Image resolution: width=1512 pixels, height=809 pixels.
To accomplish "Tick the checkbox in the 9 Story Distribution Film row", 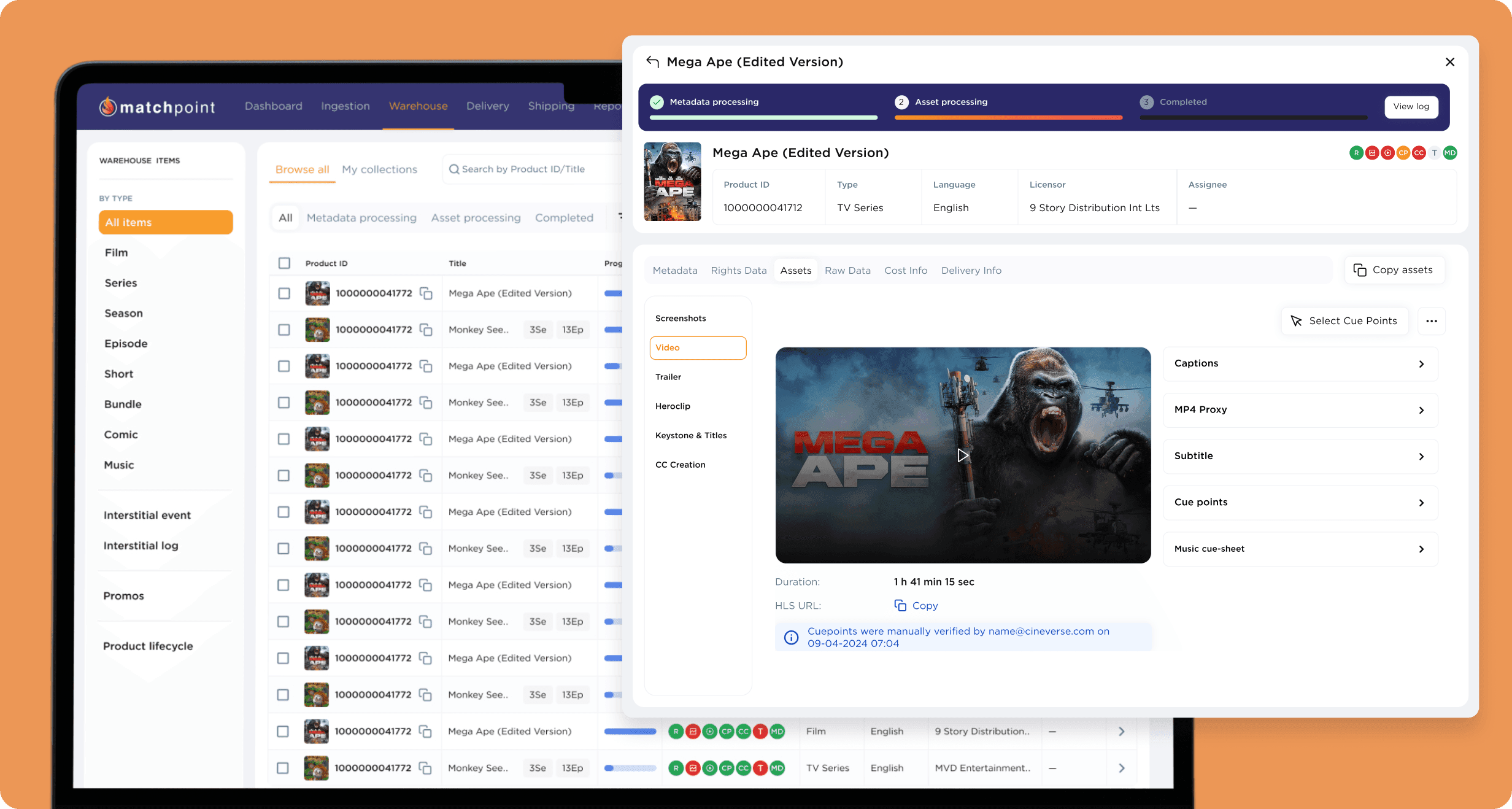I will tap(283, 731).
